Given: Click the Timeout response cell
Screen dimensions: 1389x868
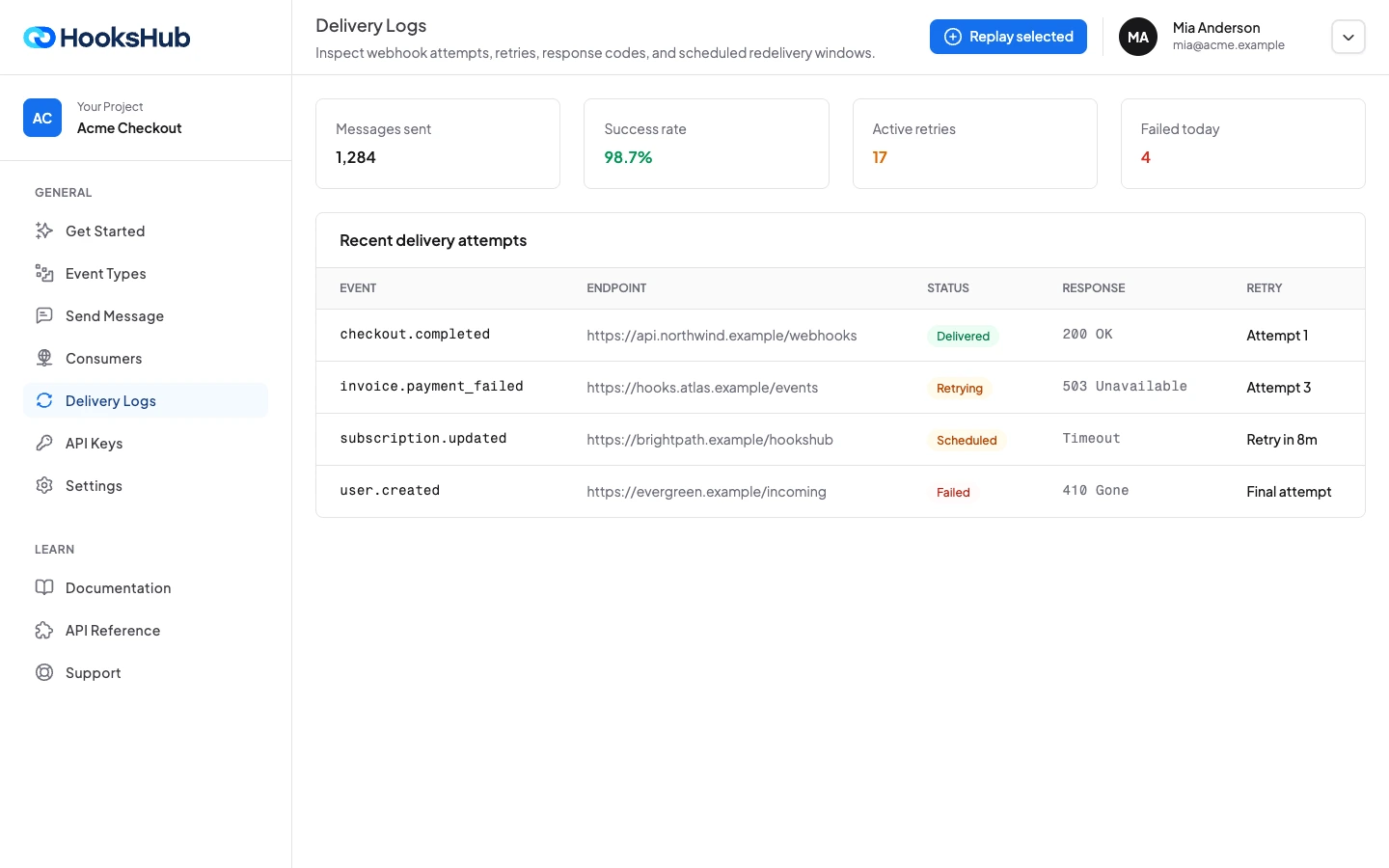Looking at the screenshot, I should pyautogui.click(x=1091, y=439).
